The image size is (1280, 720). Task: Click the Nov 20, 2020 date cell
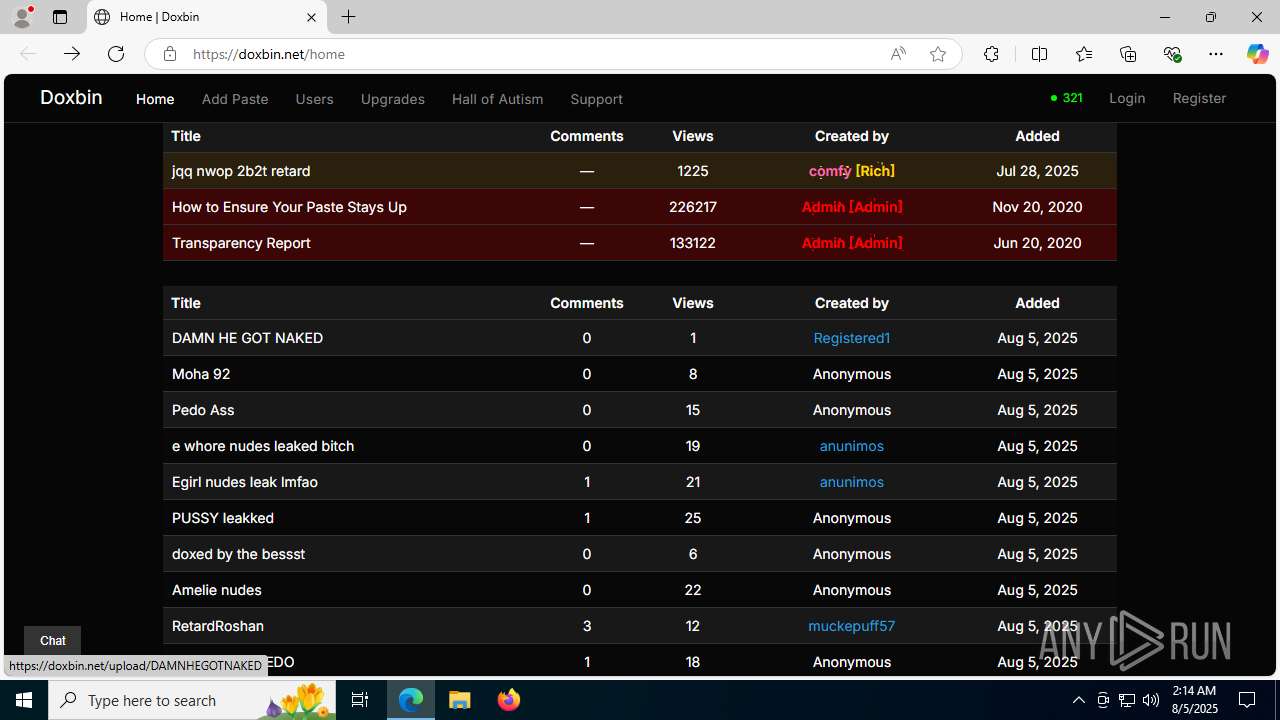[x=1037, y=207]
